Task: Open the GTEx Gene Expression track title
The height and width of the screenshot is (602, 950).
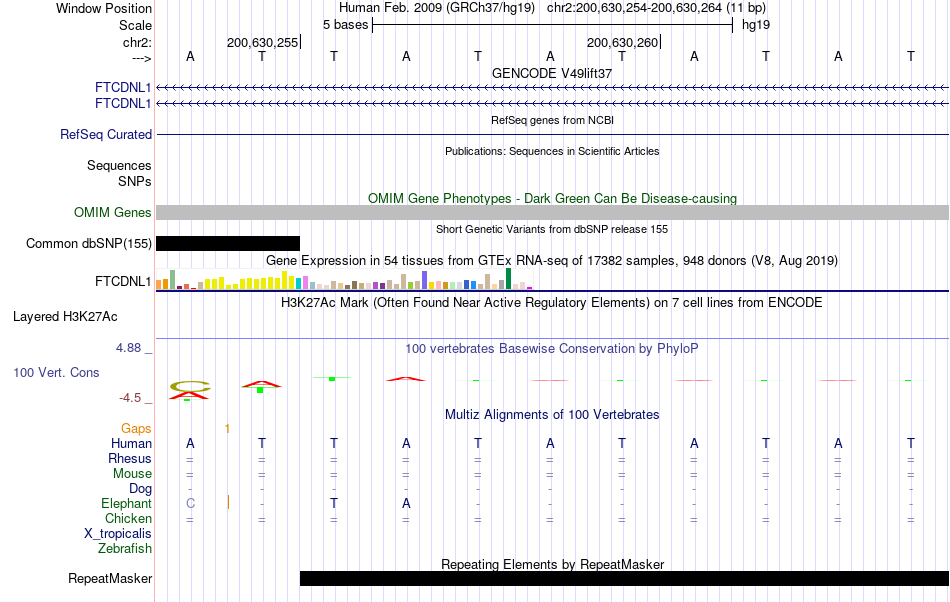Action: pos(552,261)
